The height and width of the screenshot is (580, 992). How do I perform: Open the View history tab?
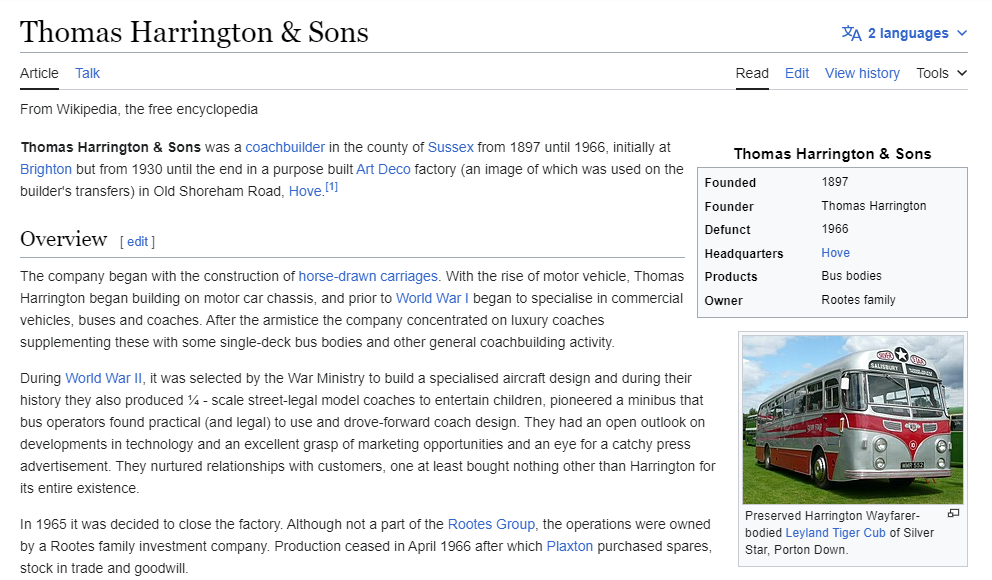point(862,73)
